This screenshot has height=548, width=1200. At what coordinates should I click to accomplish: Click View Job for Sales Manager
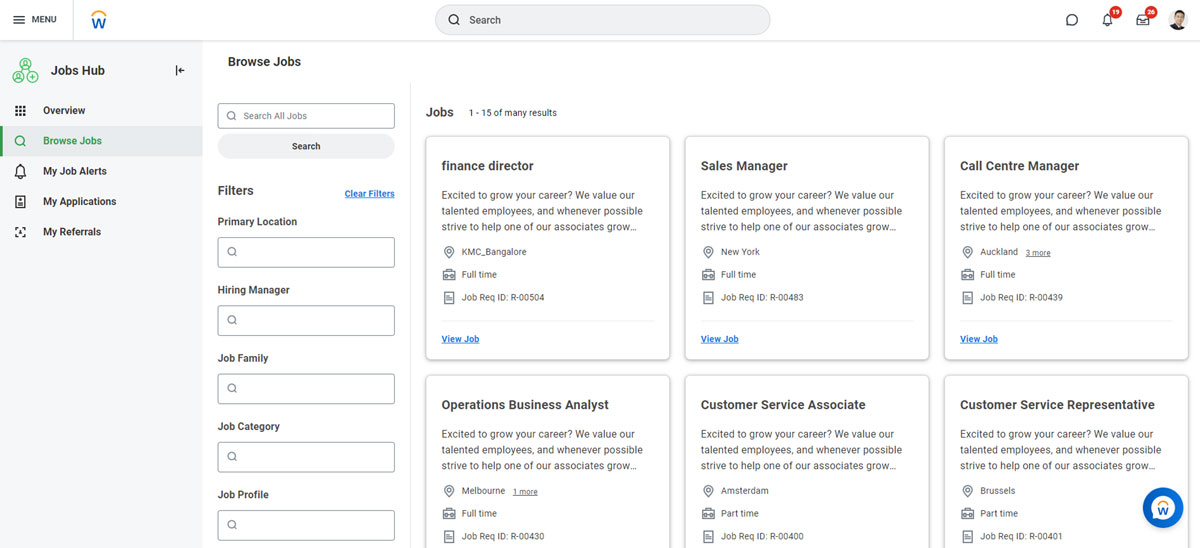click(719, 339)
